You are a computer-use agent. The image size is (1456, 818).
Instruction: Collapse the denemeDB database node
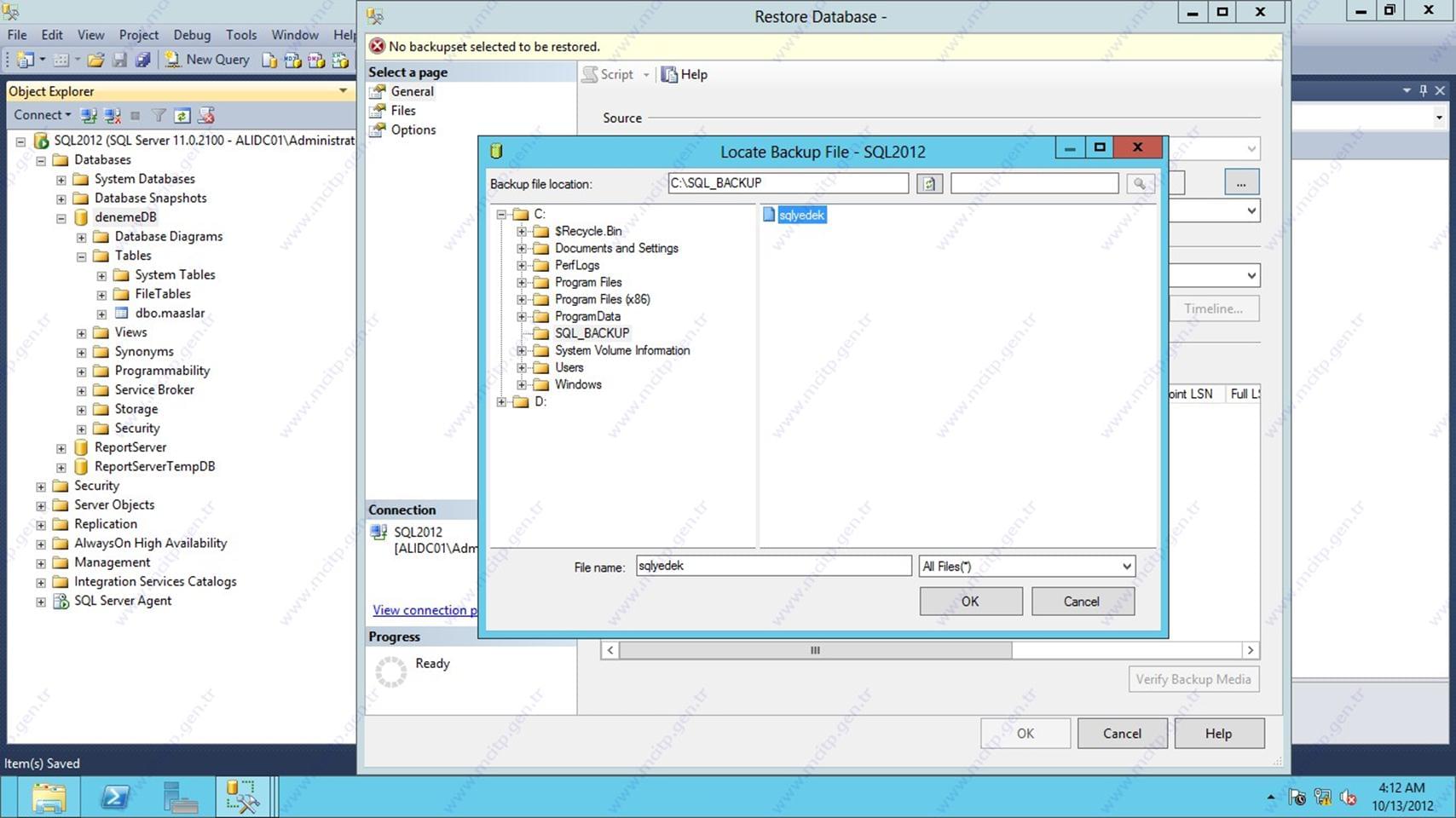coord(61,218)
